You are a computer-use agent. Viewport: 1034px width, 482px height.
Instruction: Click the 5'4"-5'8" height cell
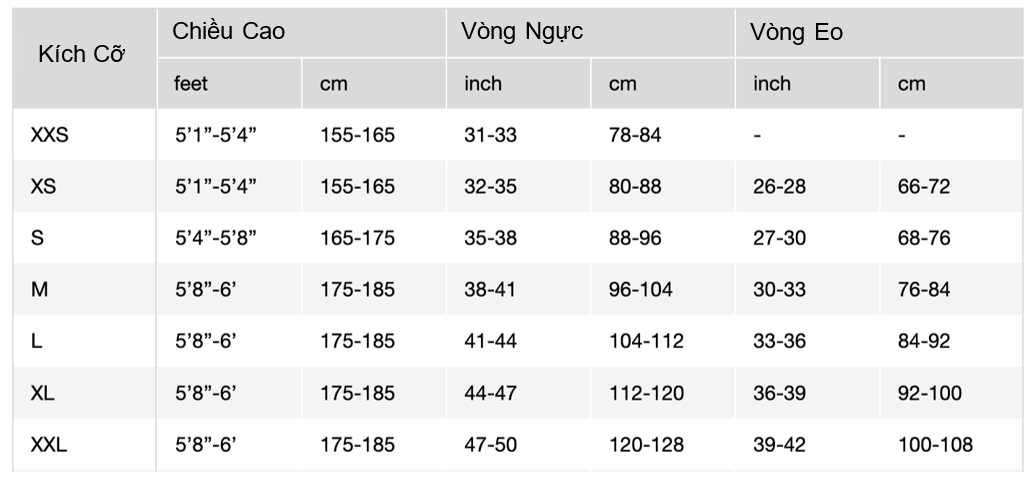216,239
